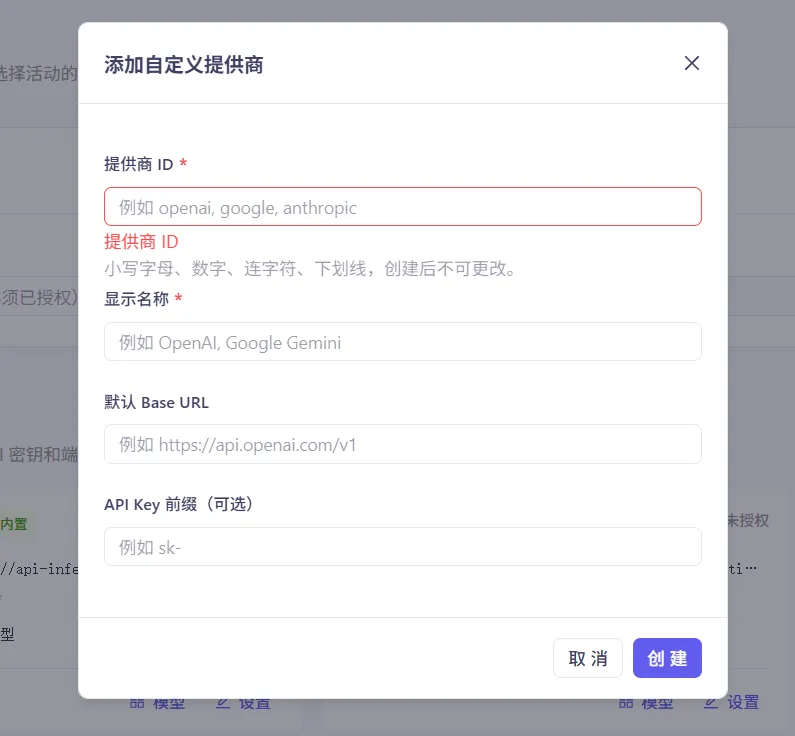Click the 默认 Base URL label
Viewport: 795px width, 736px height.
156,402
